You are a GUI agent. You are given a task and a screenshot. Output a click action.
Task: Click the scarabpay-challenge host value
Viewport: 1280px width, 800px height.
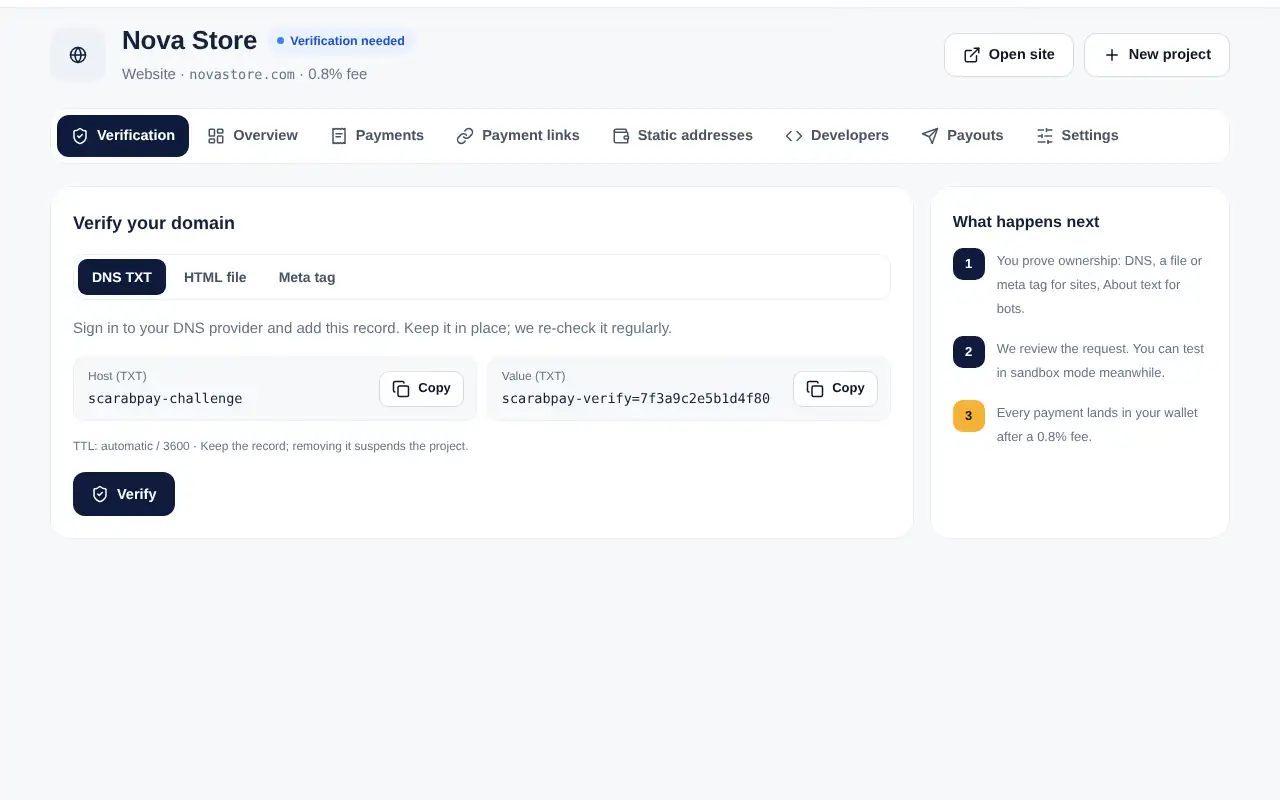165,398
